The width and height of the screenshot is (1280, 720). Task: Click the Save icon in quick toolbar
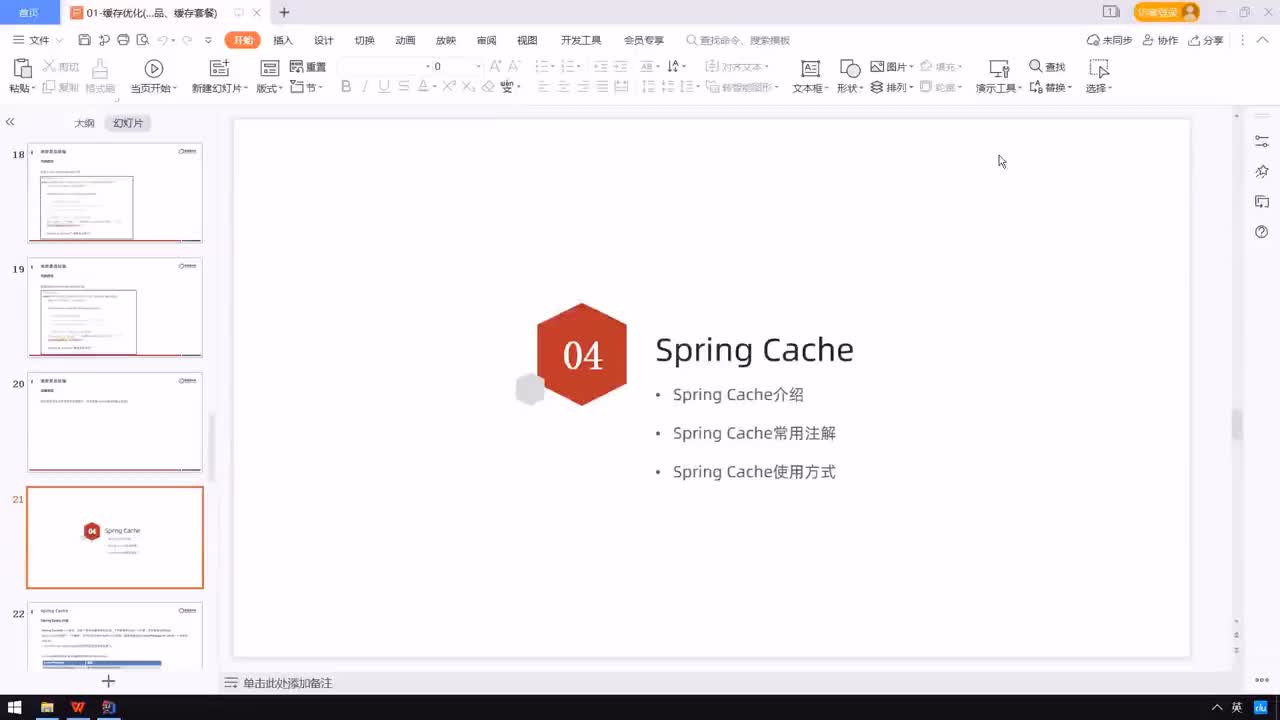[x=84, y=40]
